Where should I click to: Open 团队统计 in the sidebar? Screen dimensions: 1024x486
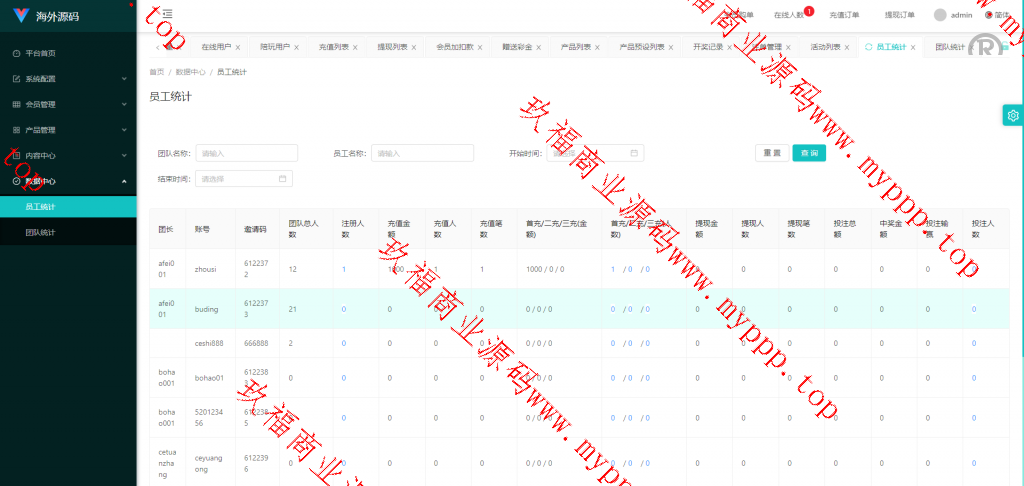[41, 232]
